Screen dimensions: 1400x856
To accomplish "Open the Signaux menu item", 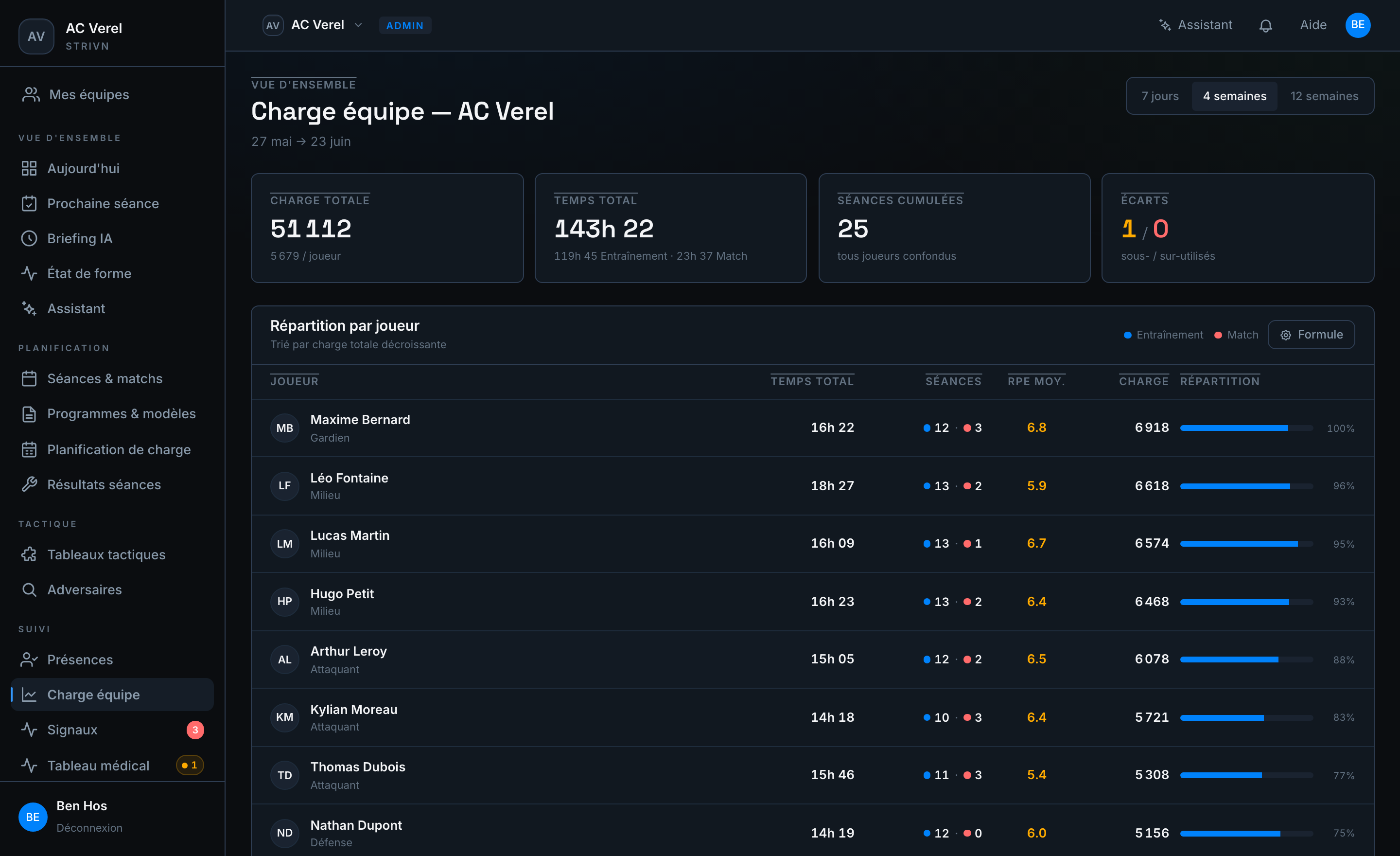I will [112, 730].
